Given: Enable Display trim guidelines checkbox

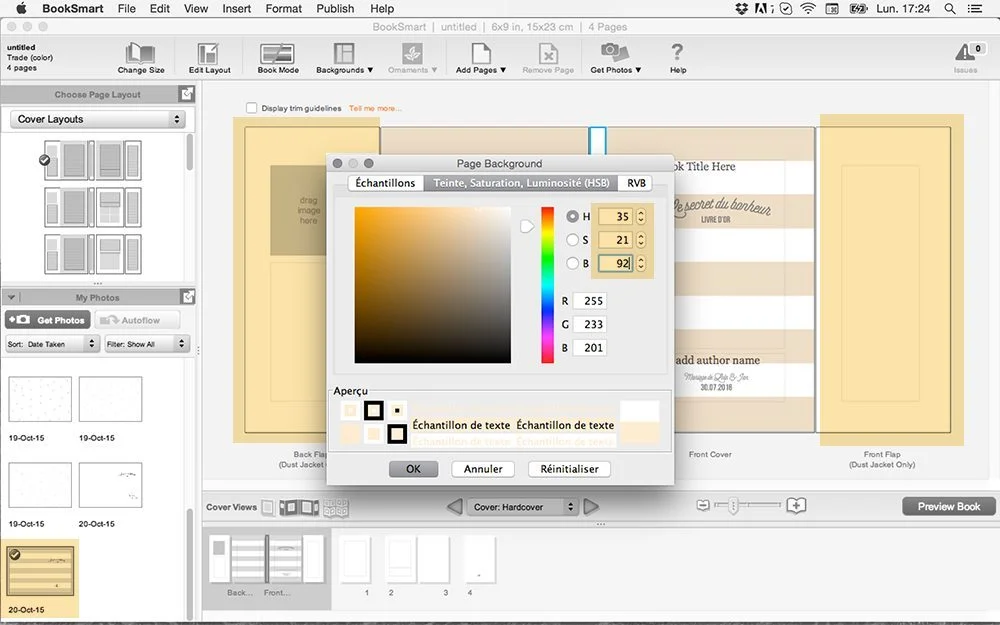Looking at the screenshot, I should coord(251,108).
